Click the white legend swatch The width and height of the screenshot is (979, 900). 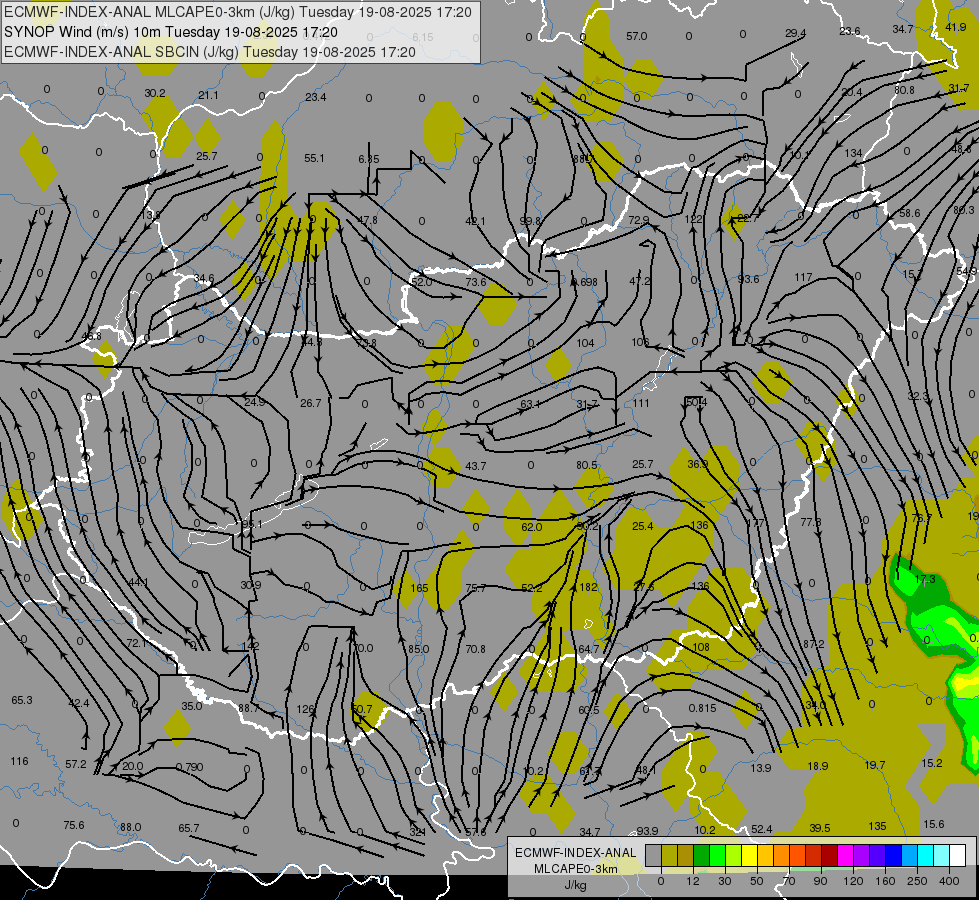957,856
